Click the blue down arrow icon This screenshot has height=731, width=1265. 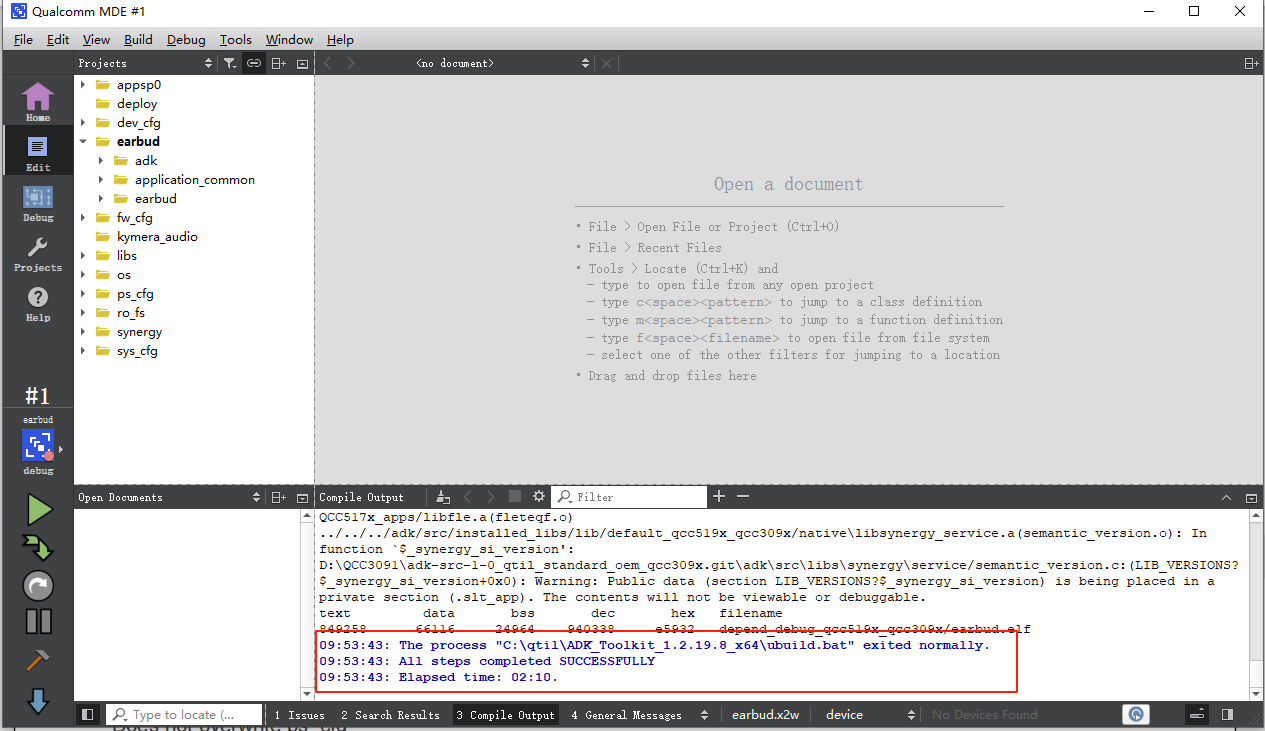pos(38,700)
